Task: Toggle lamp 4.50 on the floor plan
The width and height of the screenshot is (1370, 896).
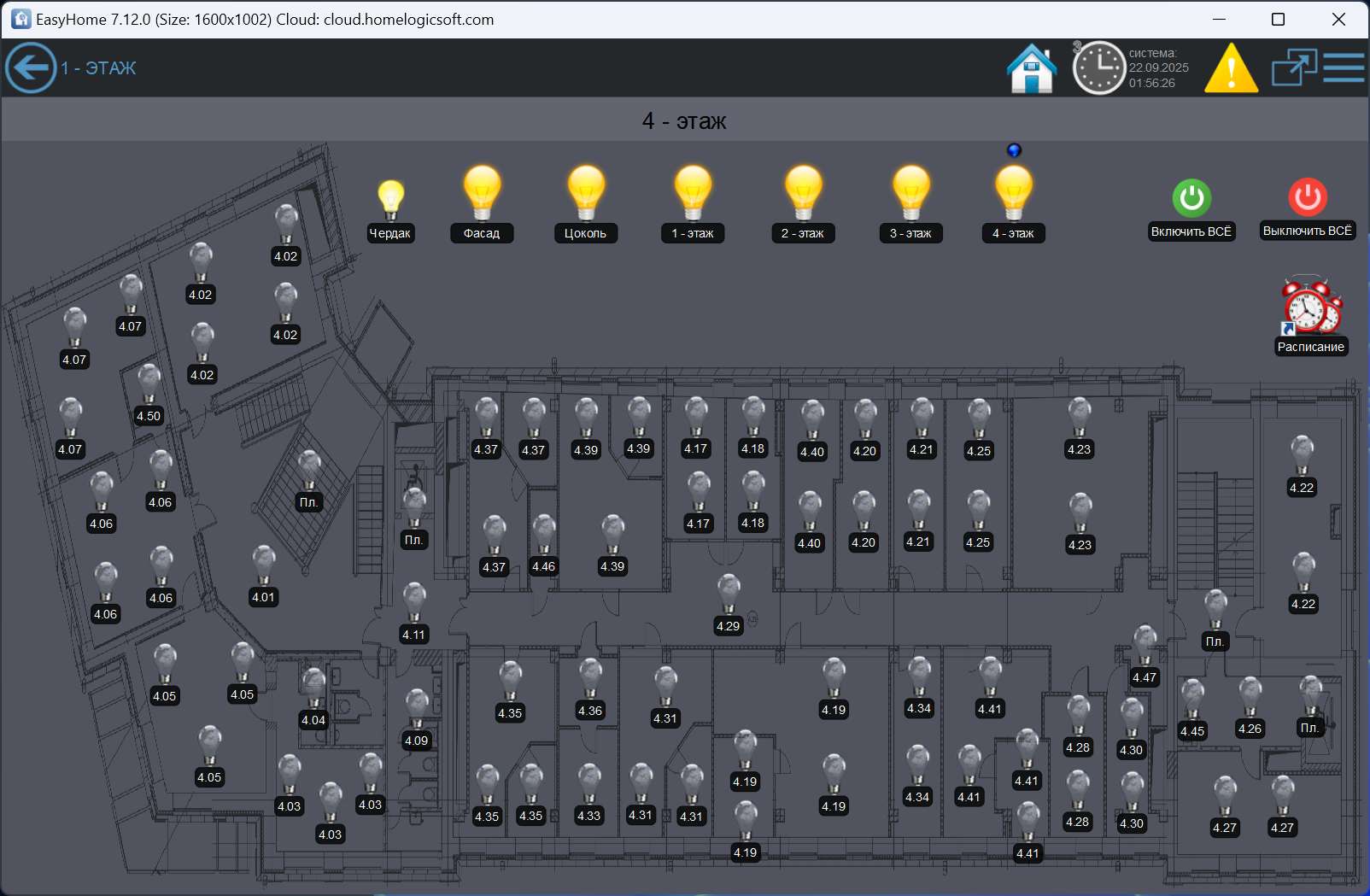Action: [149, 385]
